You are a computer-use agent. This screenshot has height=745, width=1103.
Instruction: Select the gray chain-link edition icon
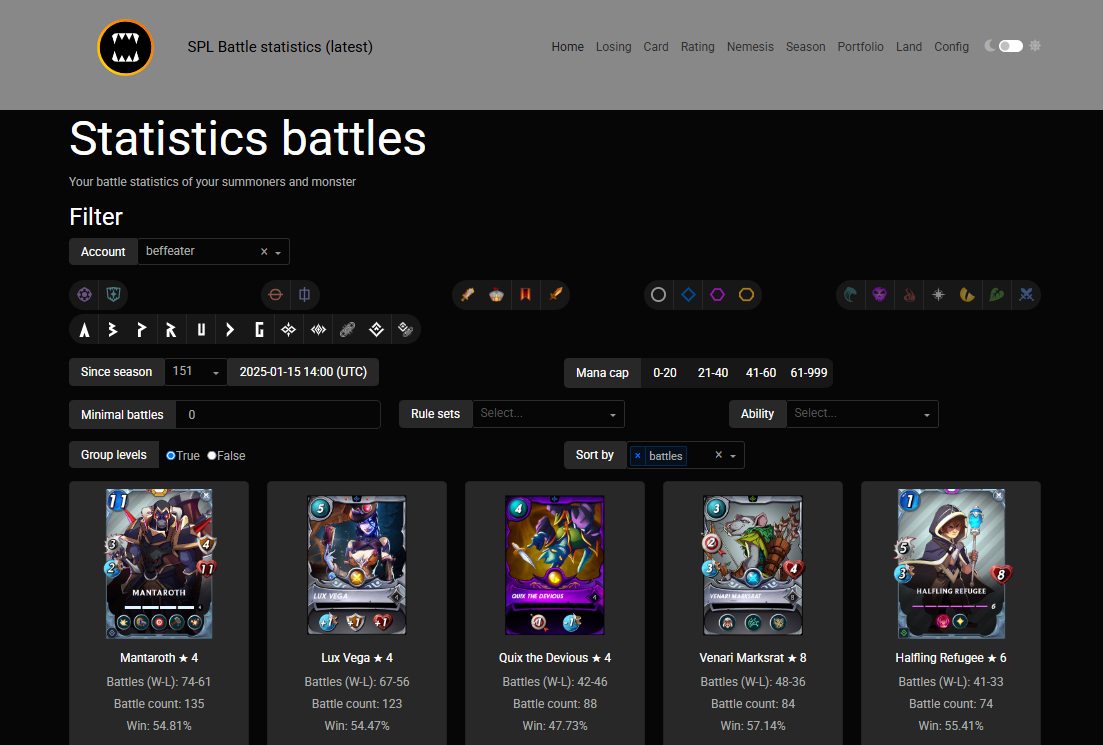click(x=348, y=329)
